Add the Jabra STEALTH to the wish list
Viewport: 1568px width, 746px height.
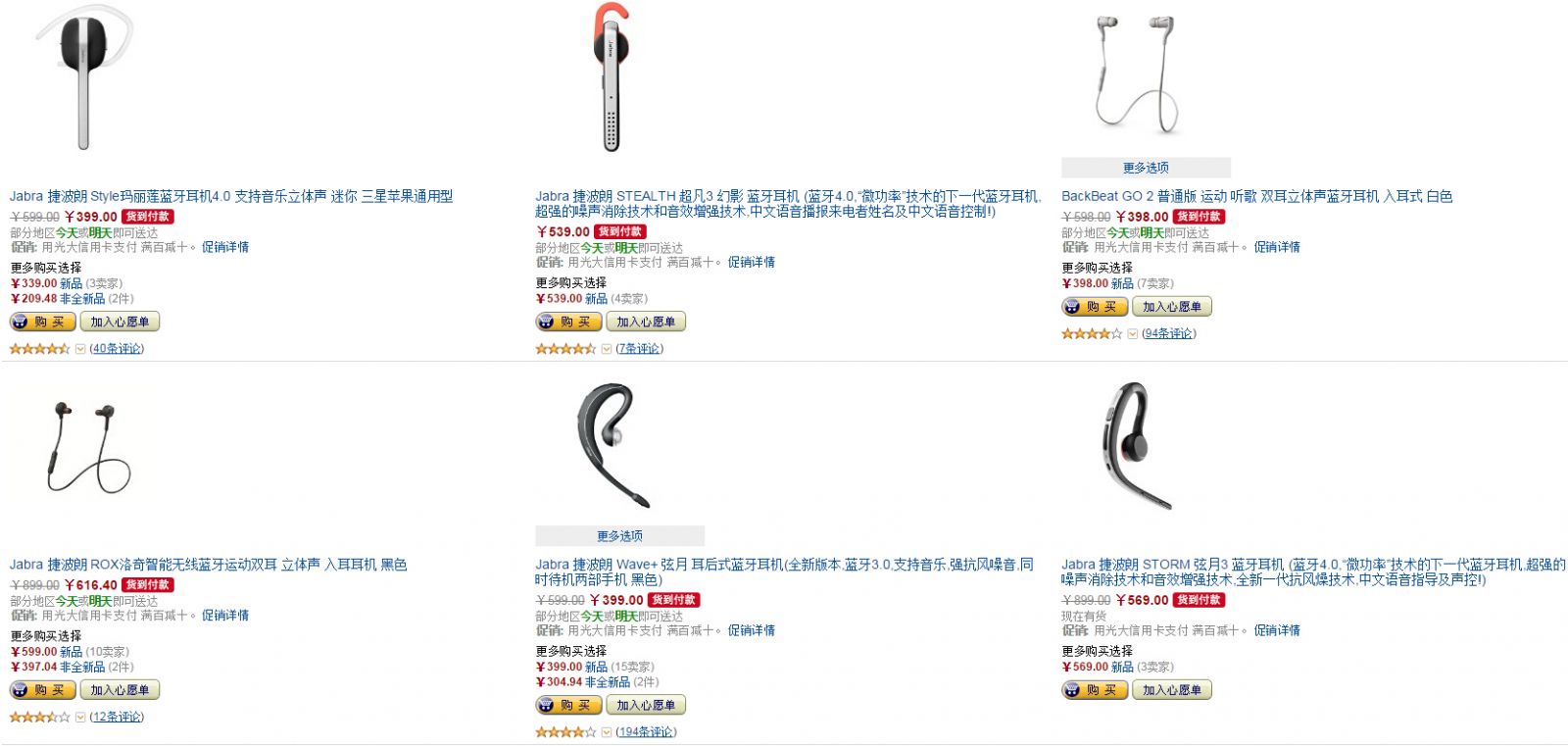coord(646,322)
